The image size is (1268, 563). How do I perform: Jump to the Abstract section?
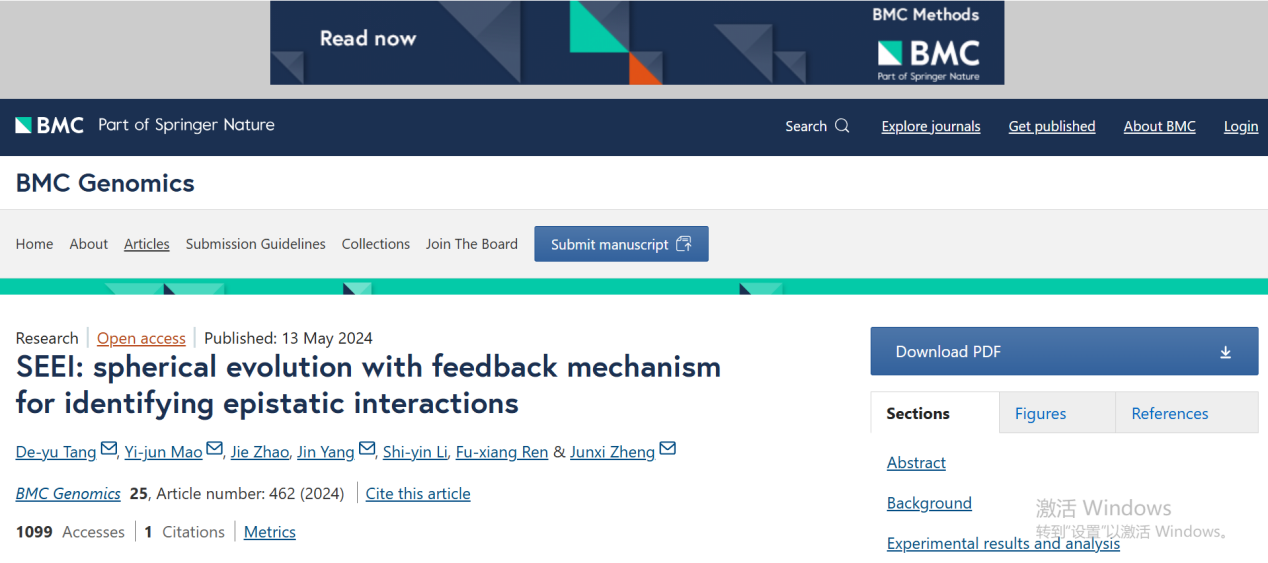point(916,463)
